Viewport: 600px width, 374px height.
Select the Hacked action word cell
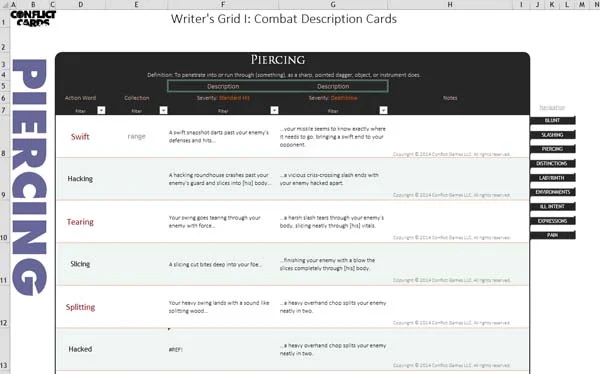(x=80, y=349)
